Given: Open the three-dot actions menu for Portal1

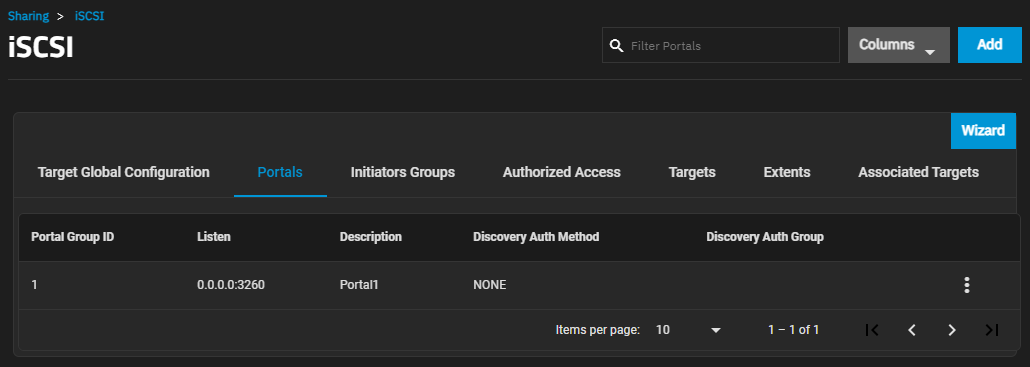Looking at the screenshot, I should coord(966,285).
